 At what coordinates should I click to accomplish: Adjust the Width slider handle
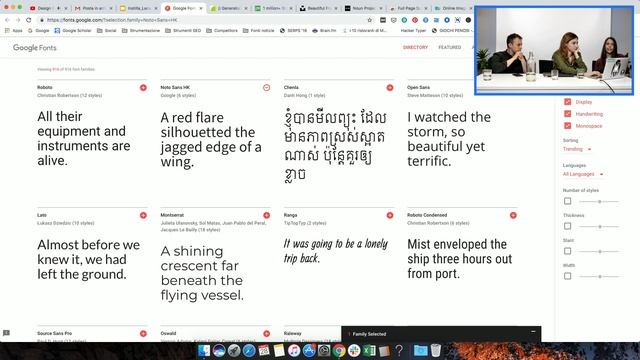coord(600,276)
